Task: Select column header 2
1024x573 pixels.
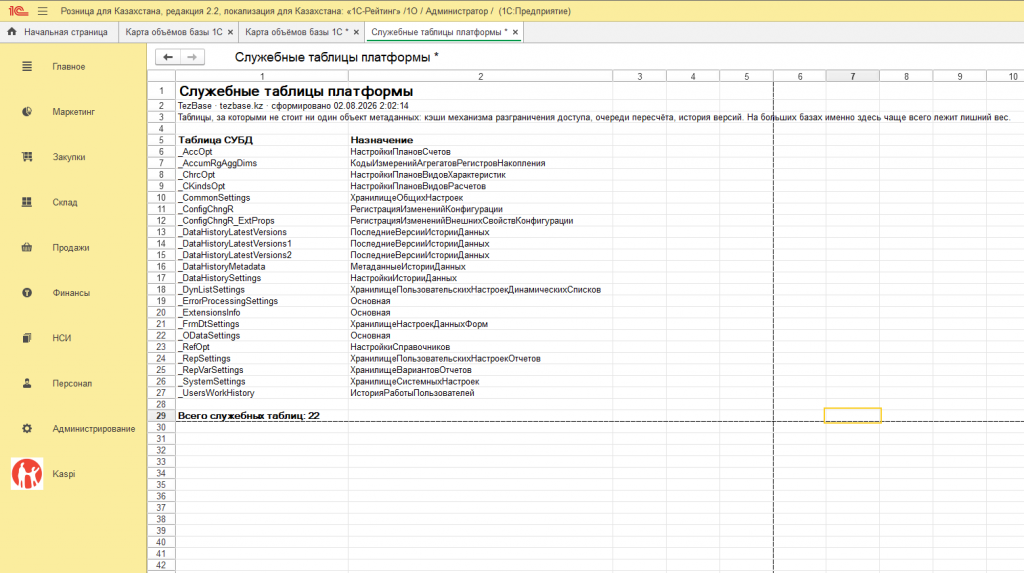Action: pyautogui.click(x=481, y=76)
